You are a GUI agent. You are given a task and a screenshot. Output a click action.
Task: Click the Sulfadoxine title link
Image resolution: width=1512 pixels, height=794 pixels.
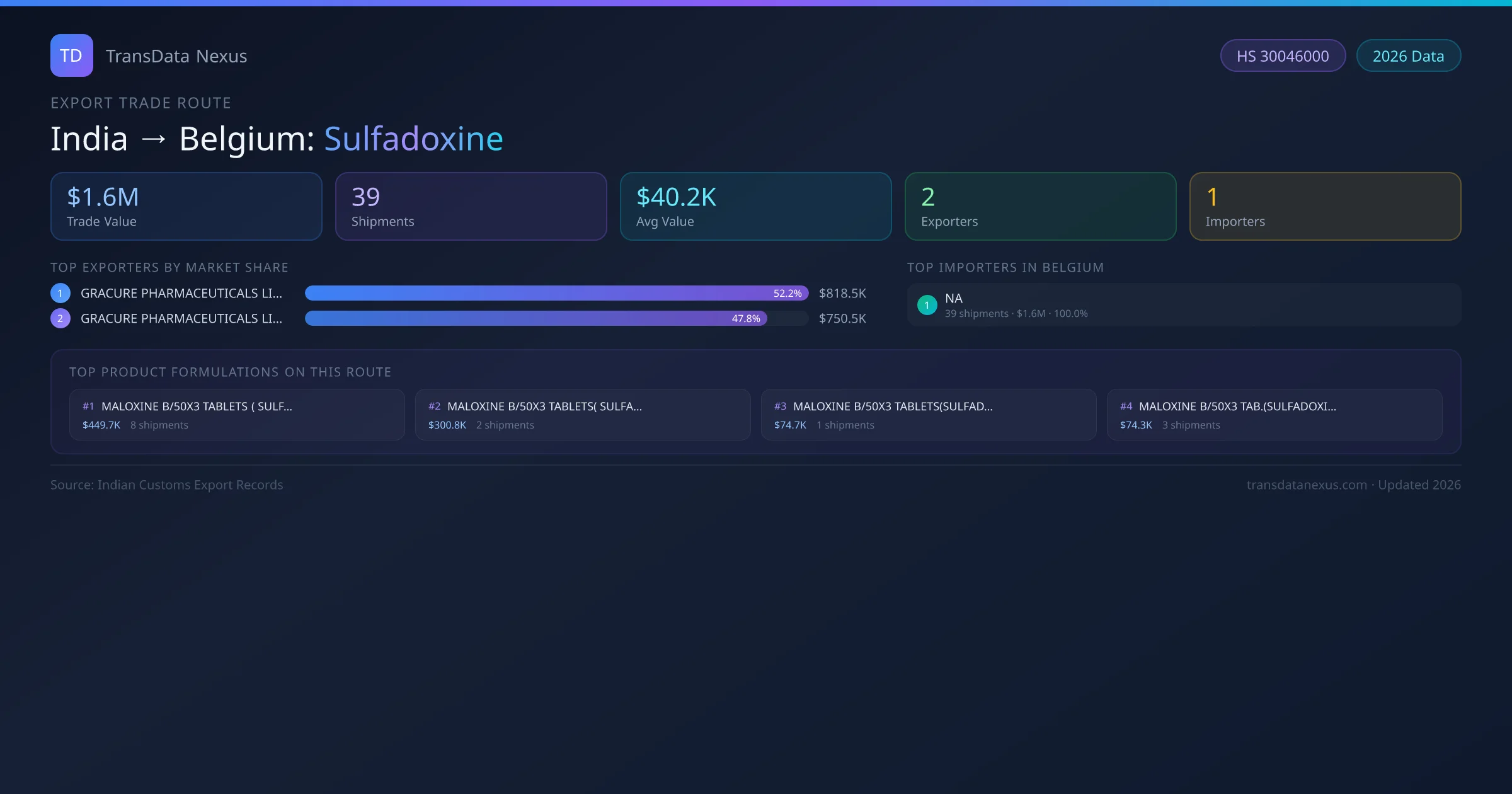[x=413, y=139]
